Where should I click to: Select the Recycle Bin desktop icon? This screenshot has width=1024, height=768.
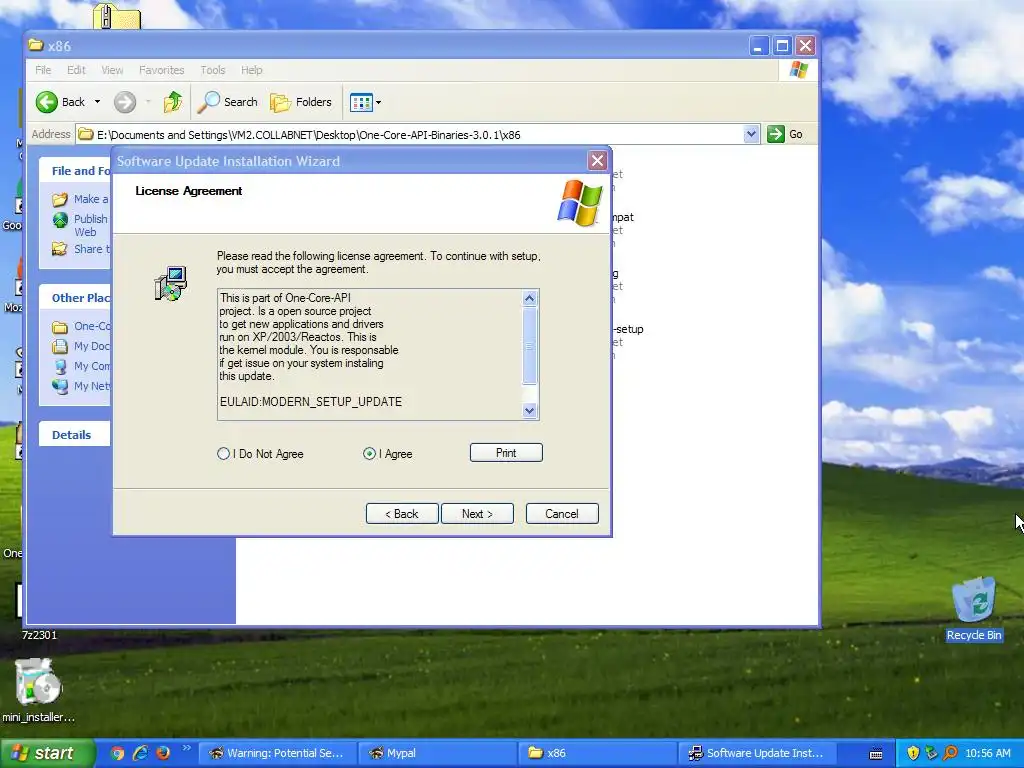click(x=974, y=609)
